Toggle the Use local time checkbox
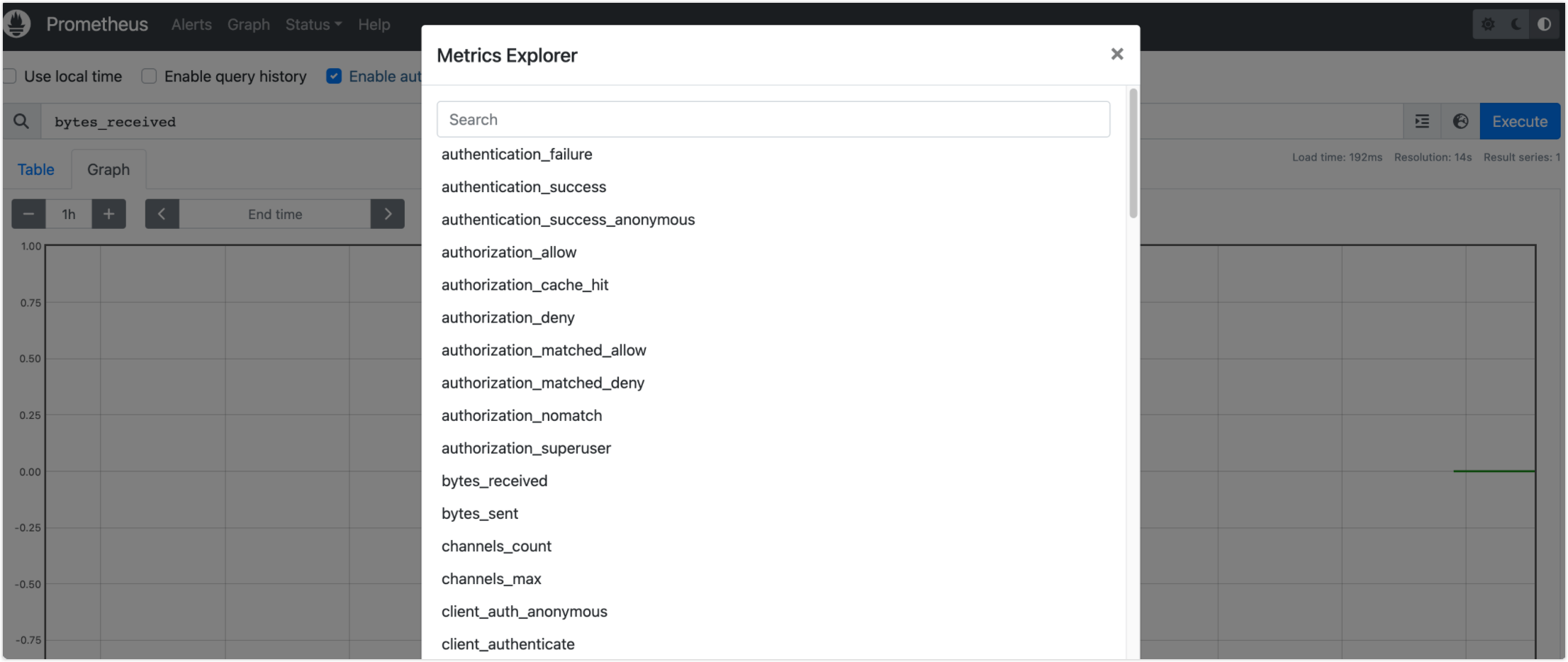1568x662 pixels. click(x=10, y=76)
